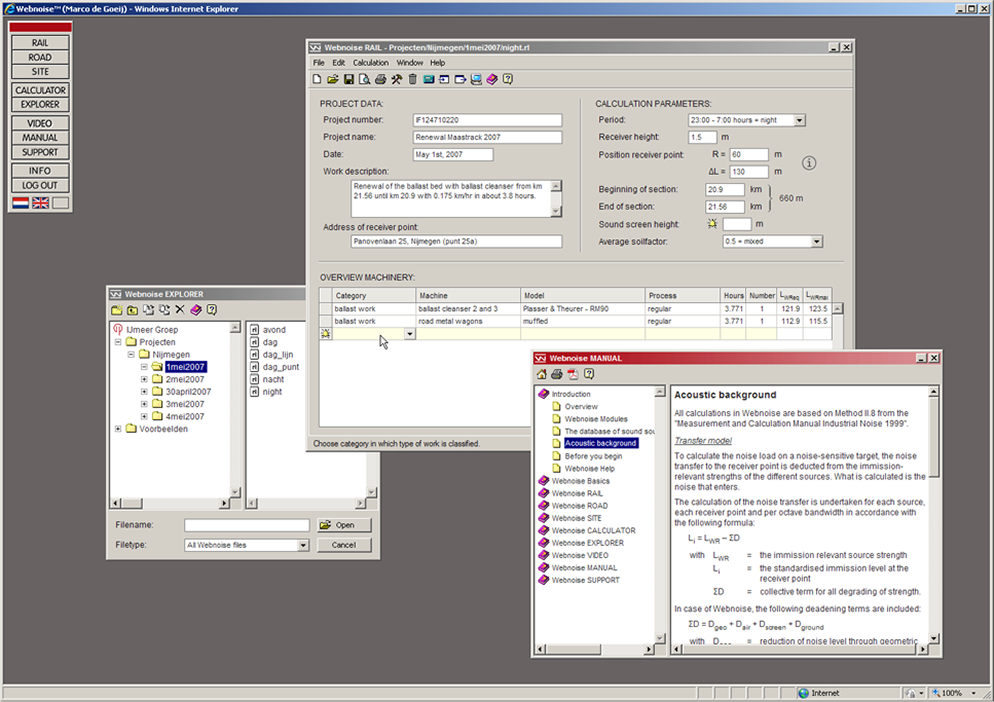Open Period dropdown in calculation parameters
This screenshot has width=994, height=702.
pyautogui.click(x=799, y=120)
